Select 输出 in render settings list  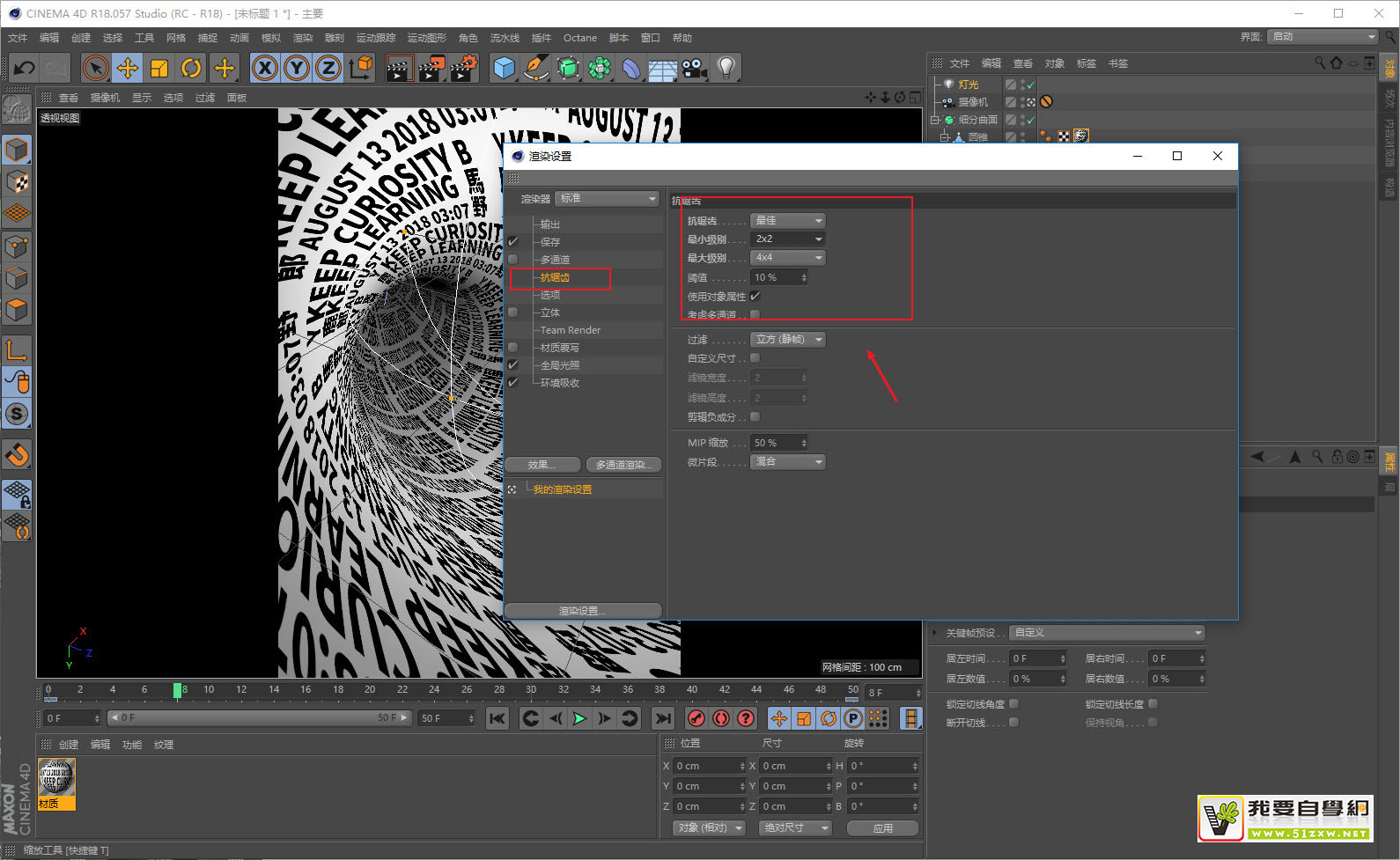[550, 224]
